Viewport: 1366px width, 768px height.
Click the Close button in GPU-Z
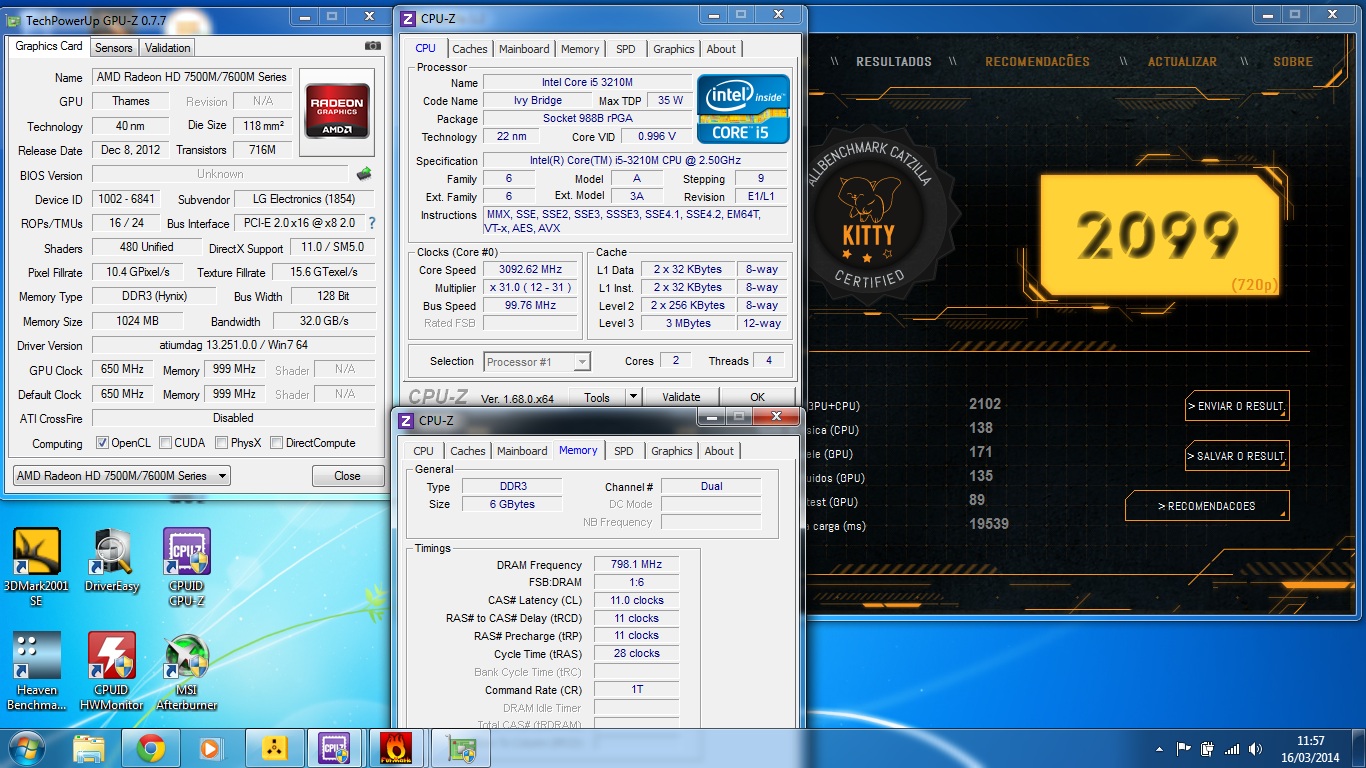tap(347, 476)
